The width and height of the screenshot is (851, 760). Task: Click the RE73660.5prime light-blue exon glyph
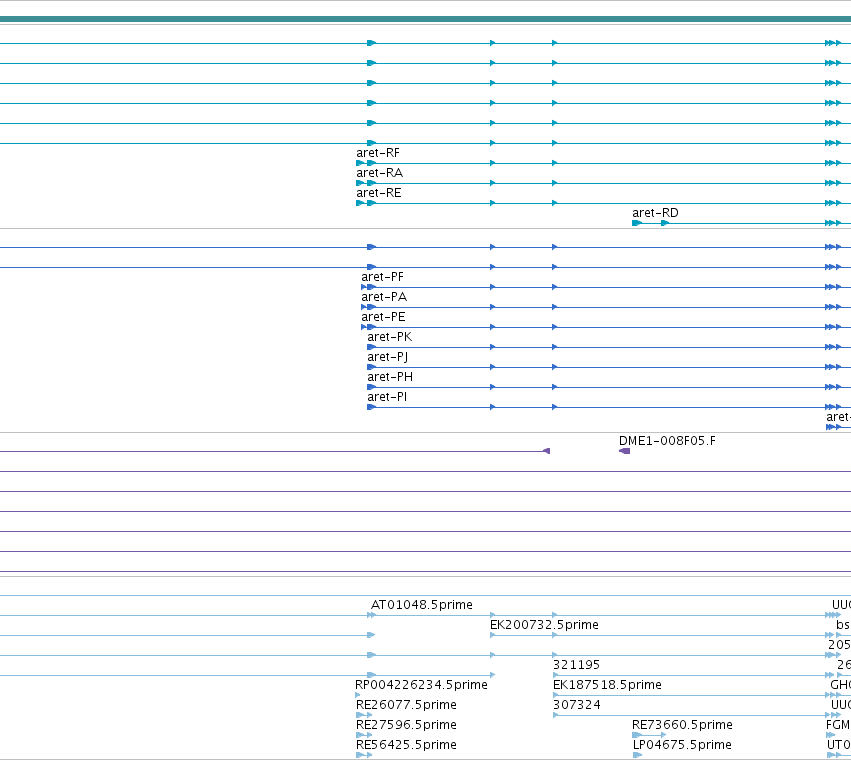click(637, 735)
